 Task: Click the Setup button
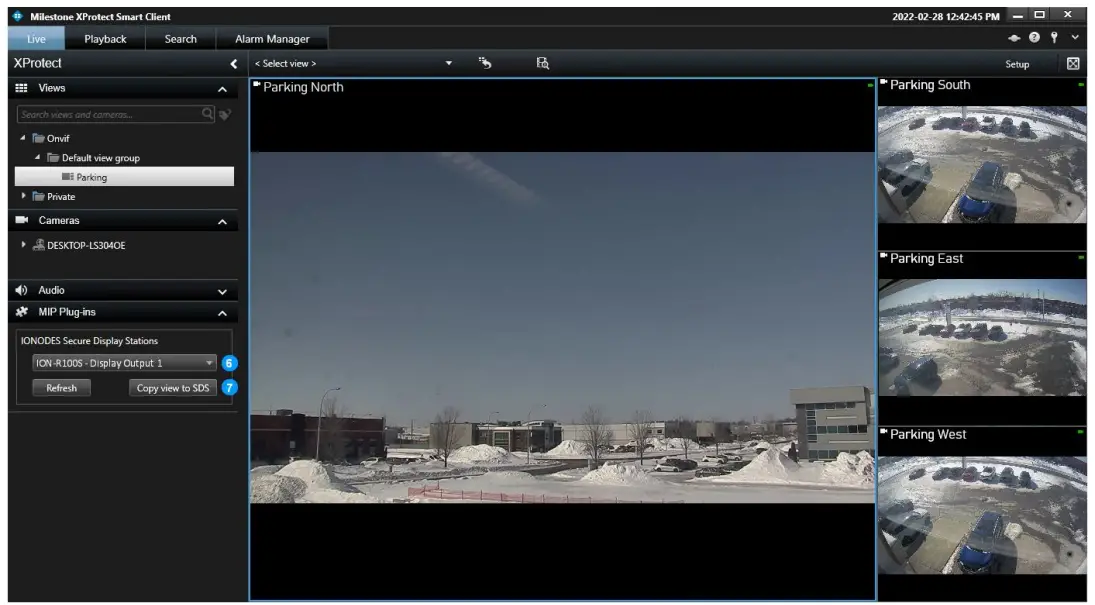click(x=1017, y=64)
